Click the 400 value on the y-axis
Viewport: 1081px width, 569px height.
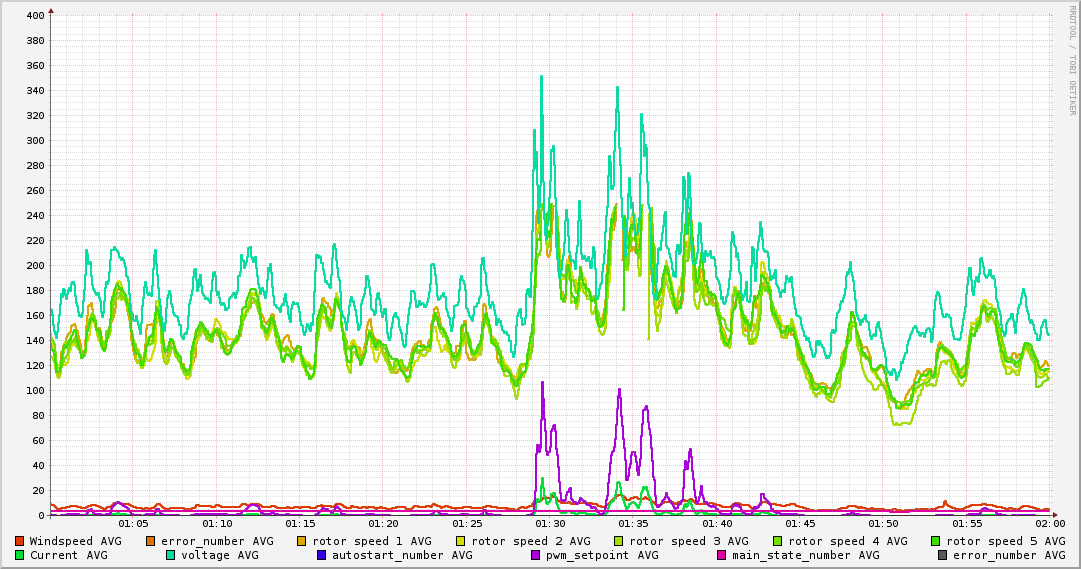pyautogui.click(x=35, y=16)
